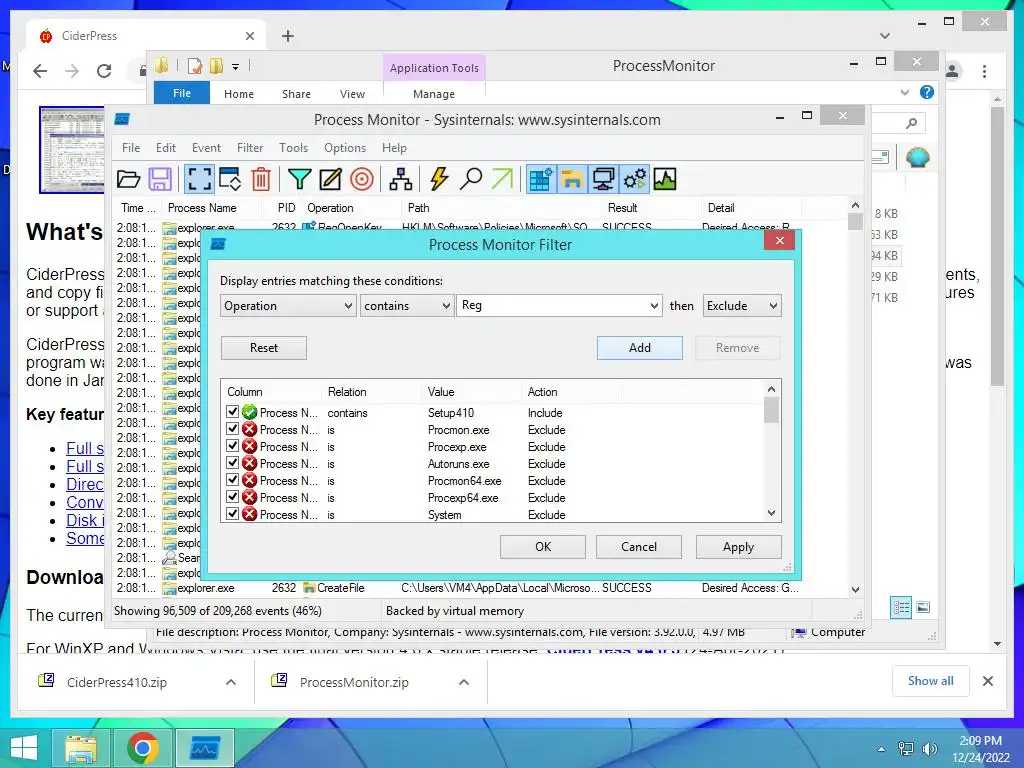The image size is (1024, 768).
Task: Click the Chrome reload page icon
Action: (104, 71)
